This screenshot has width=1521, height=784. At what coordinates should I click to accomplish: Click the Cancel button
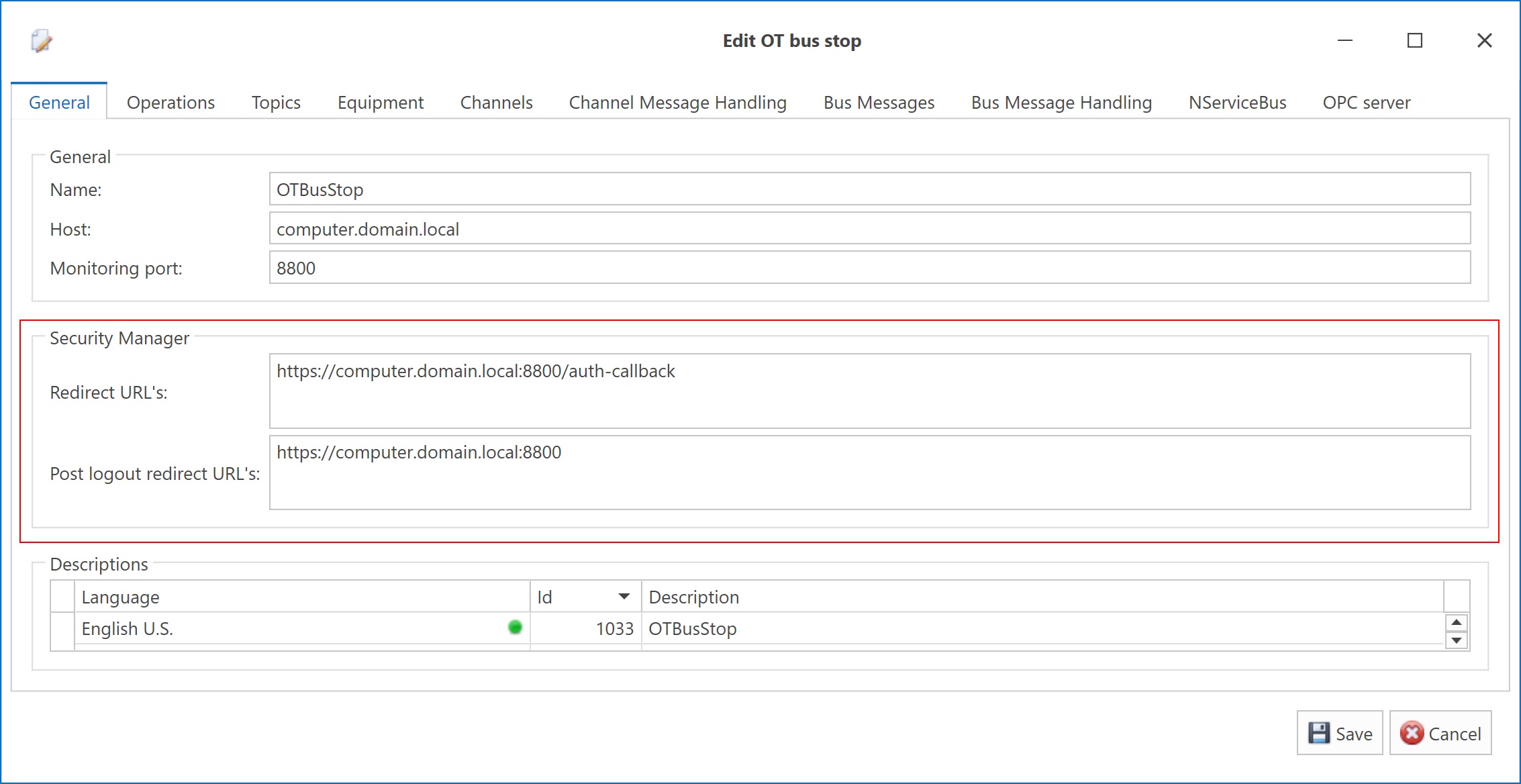[1440, 734]
